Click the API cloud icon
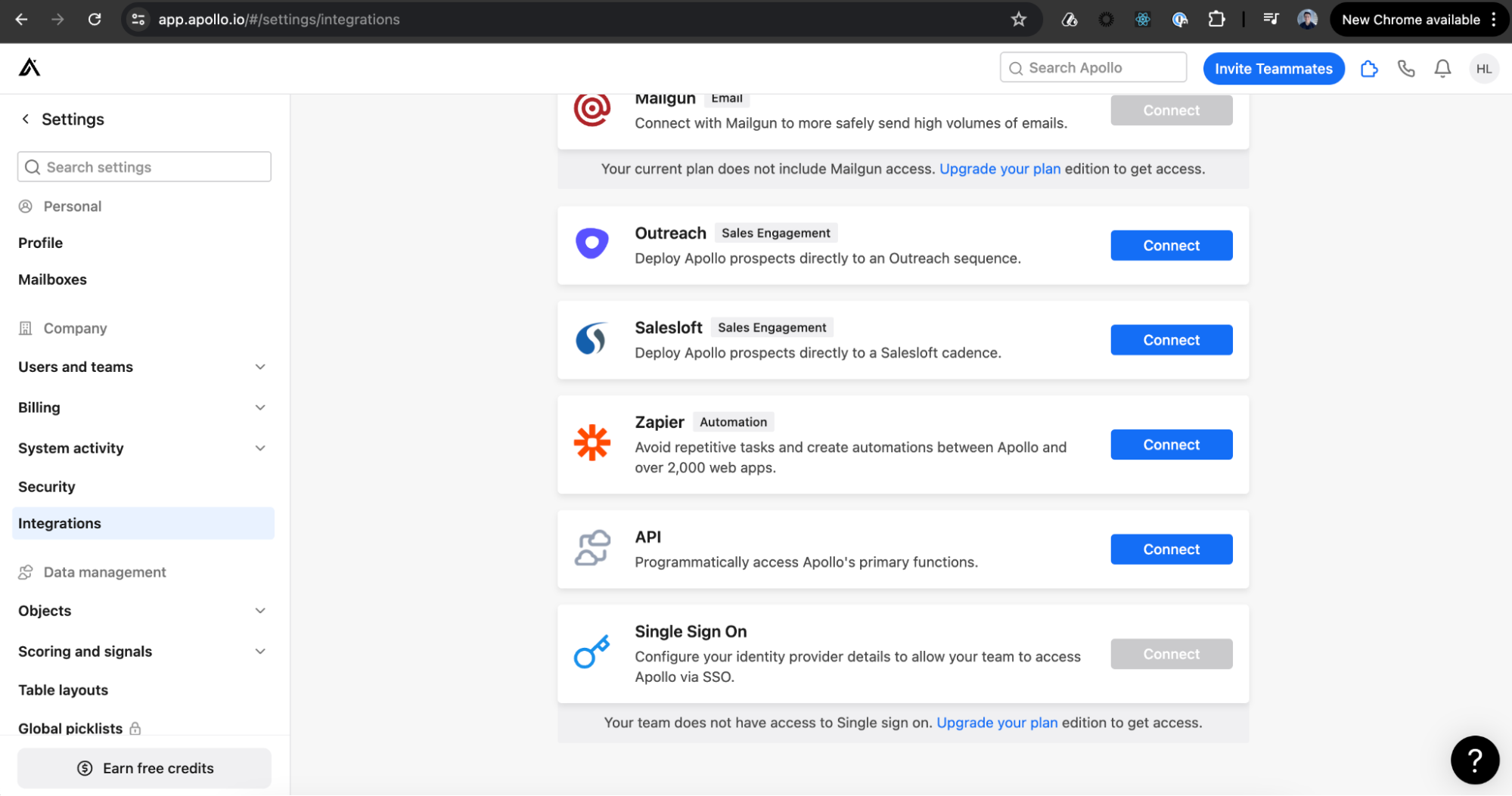The image size is (1512, 796). (x=592, y=547)
